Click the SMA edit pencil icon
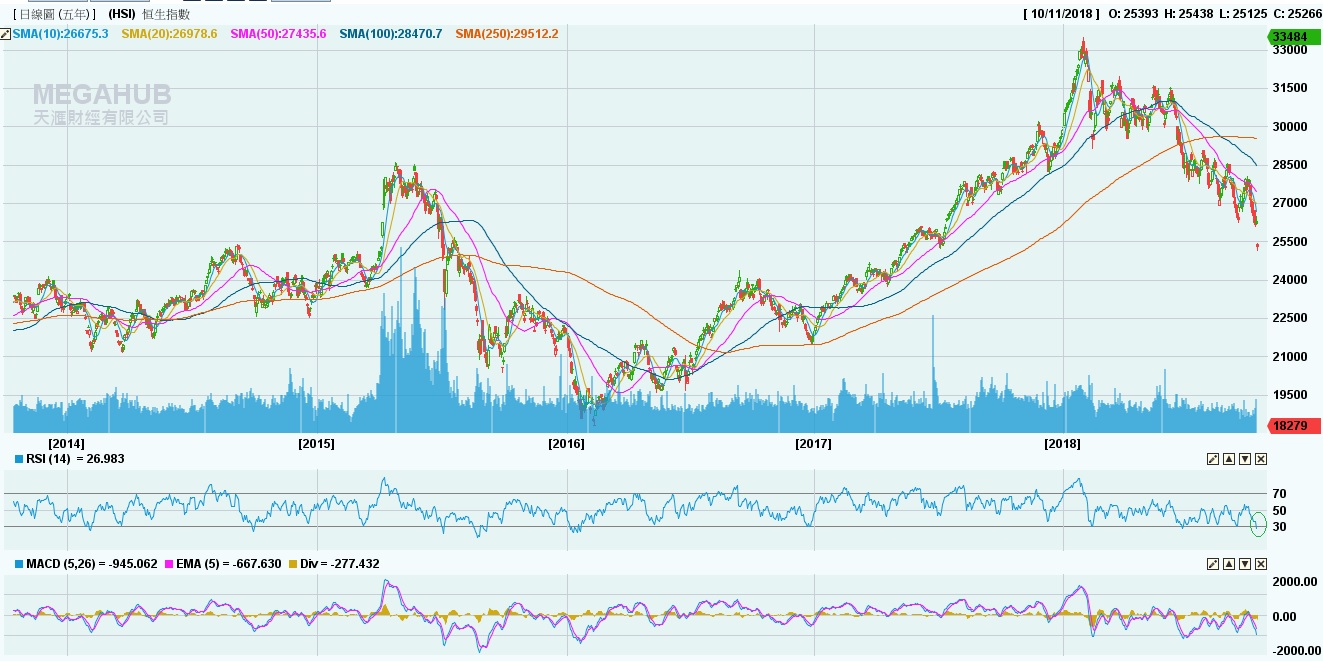This screenshot has width=1323, height=661. click(x=6, y=34)
